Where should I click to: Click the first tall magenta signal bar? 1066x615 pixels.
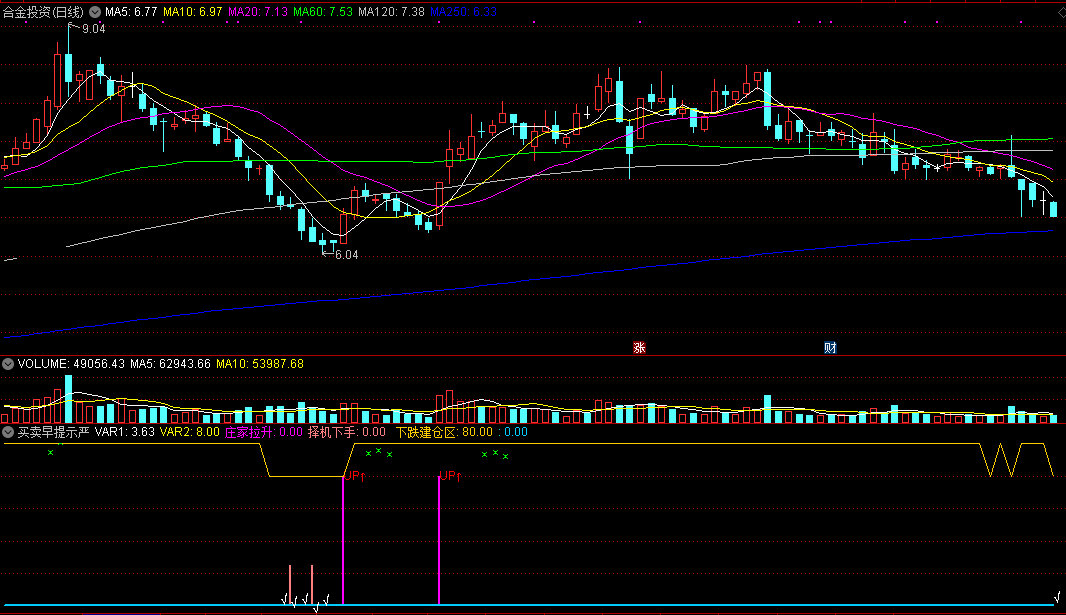[343, 540]
